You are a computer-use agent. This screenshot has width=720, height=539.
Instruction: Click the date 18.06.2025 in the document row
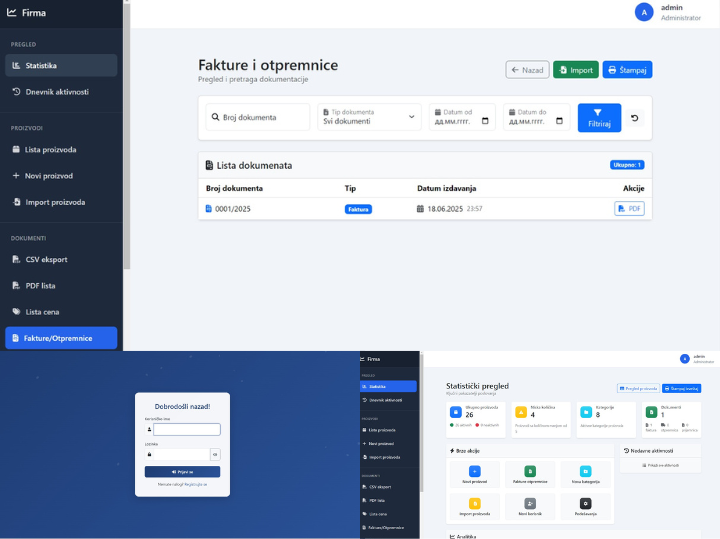pos(445,209)
